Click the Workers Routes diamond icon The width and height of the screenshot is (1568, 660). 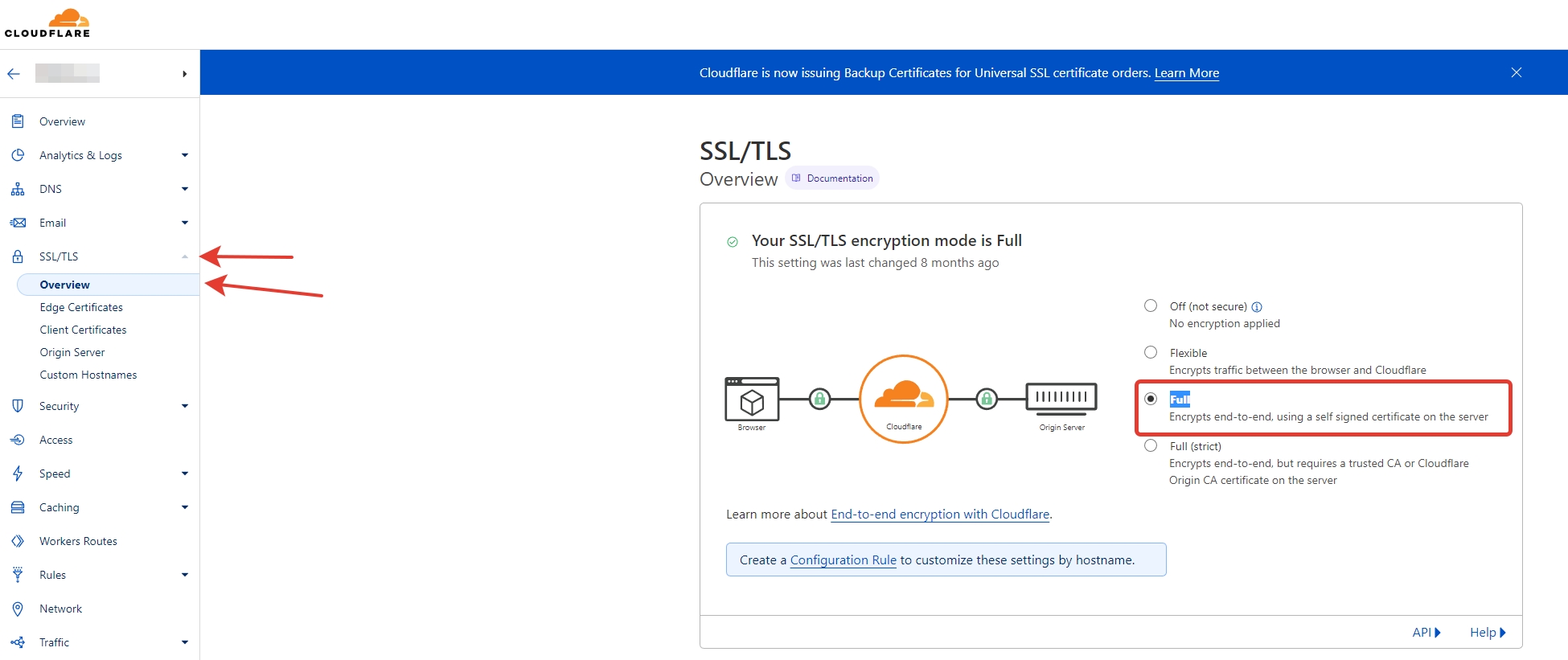18,541
